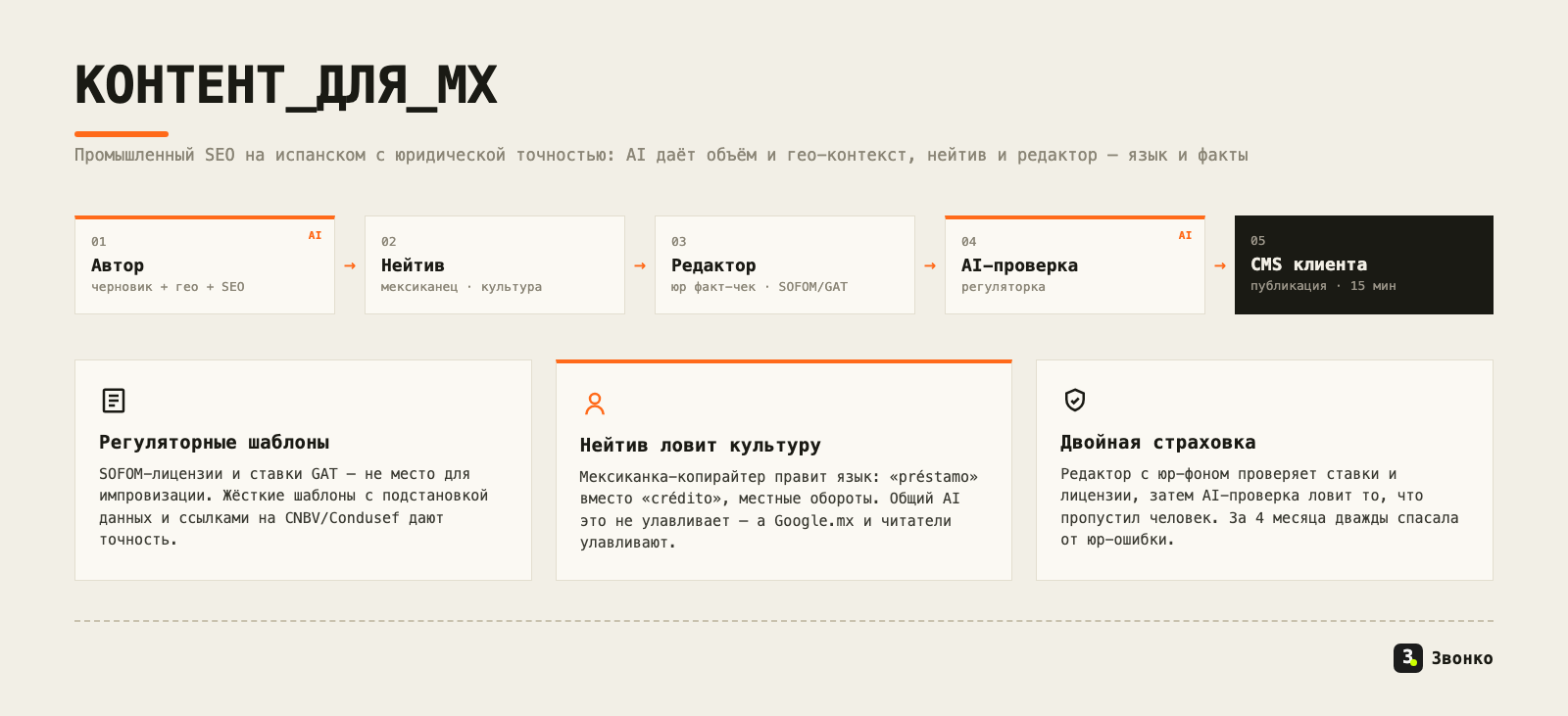Click the paragraph starting Мексиканка-копирайтер правит язык
This screenshot has height=716, width=1568.
[779, 509]
